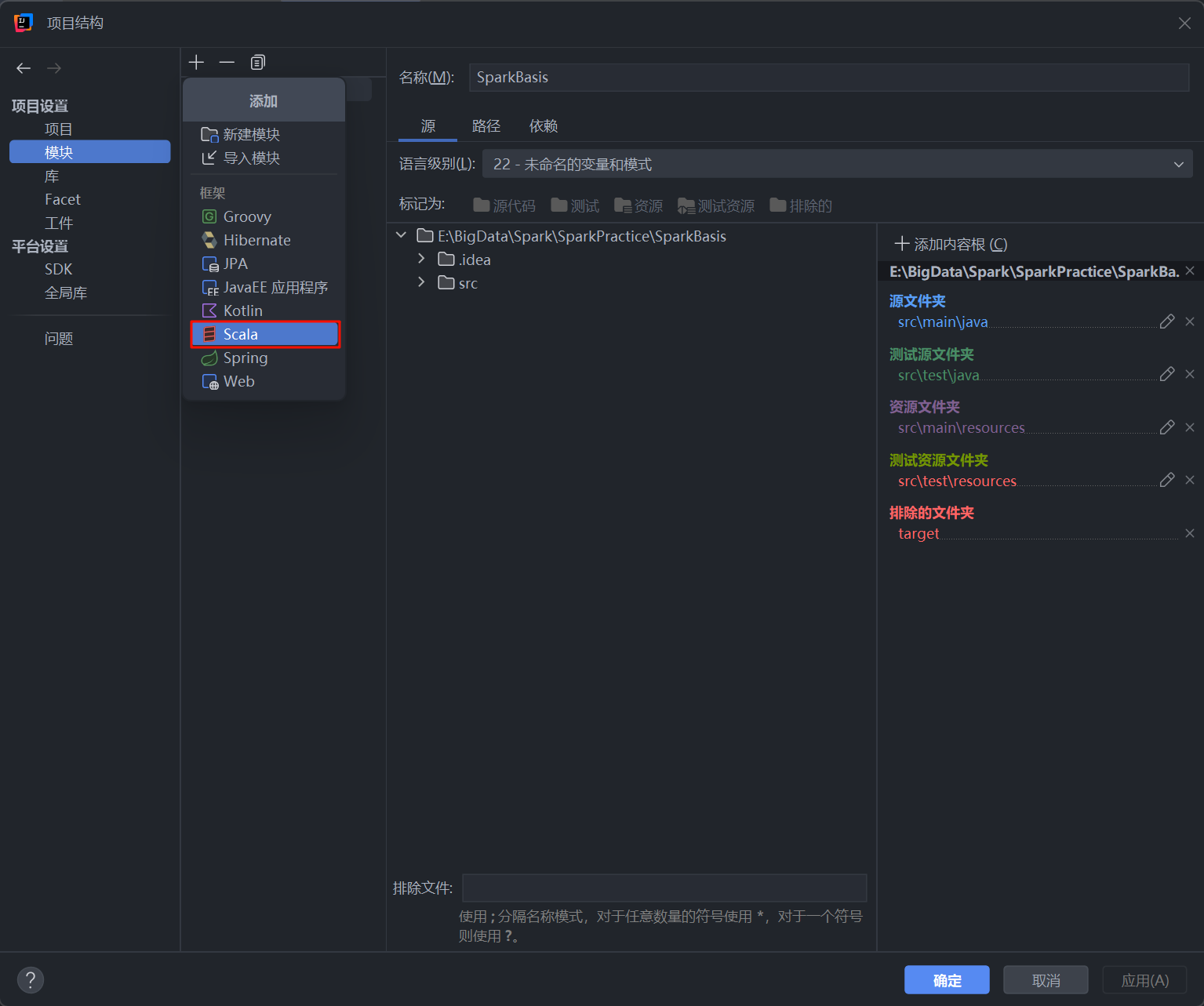Click the plus icon to add module
The height and width of the screenshot is (1006, 1204).
(x=196, y=62)
